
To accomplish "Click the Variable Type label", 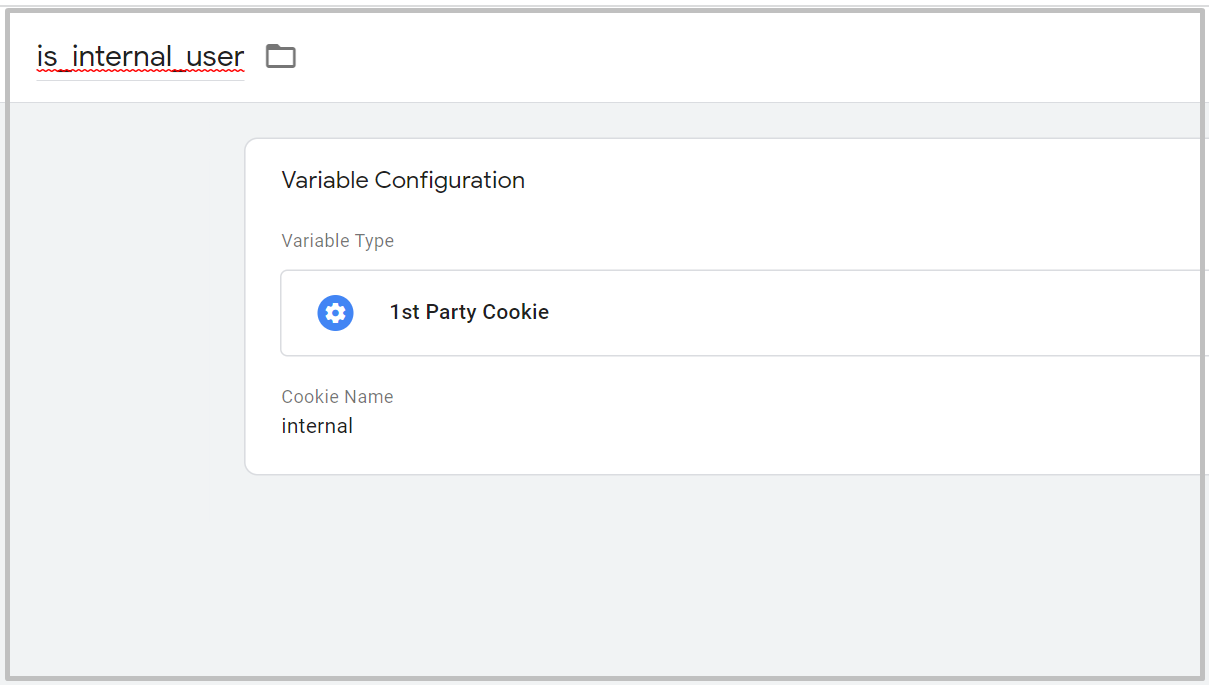I will (337, 241).
